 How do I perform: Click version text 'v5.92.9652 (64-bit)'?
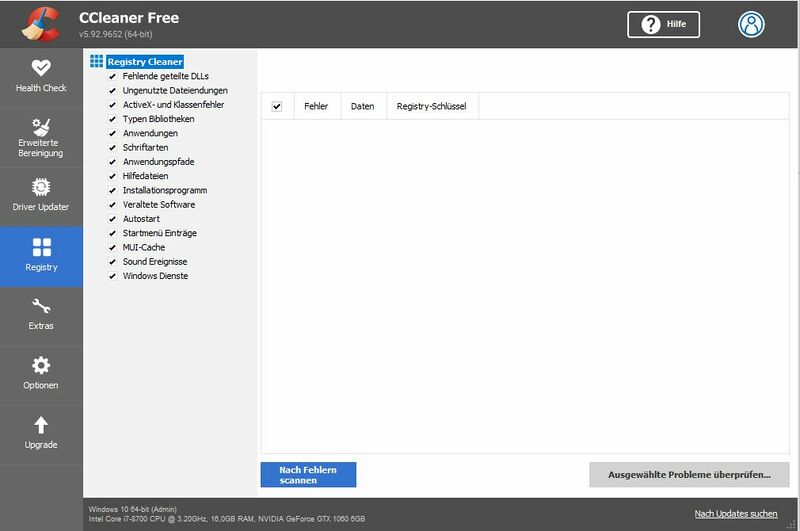click(116, 34)
